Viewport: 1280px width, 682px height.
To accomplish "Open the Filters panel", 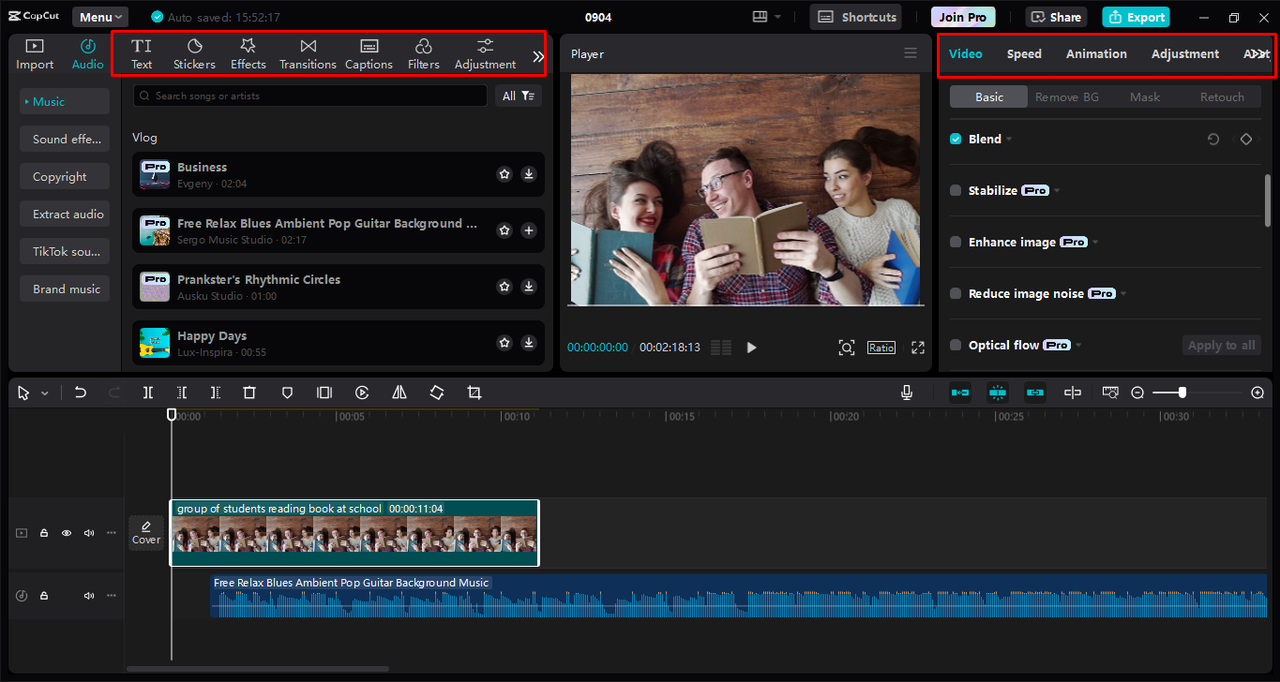I will [x=424, y=54].
